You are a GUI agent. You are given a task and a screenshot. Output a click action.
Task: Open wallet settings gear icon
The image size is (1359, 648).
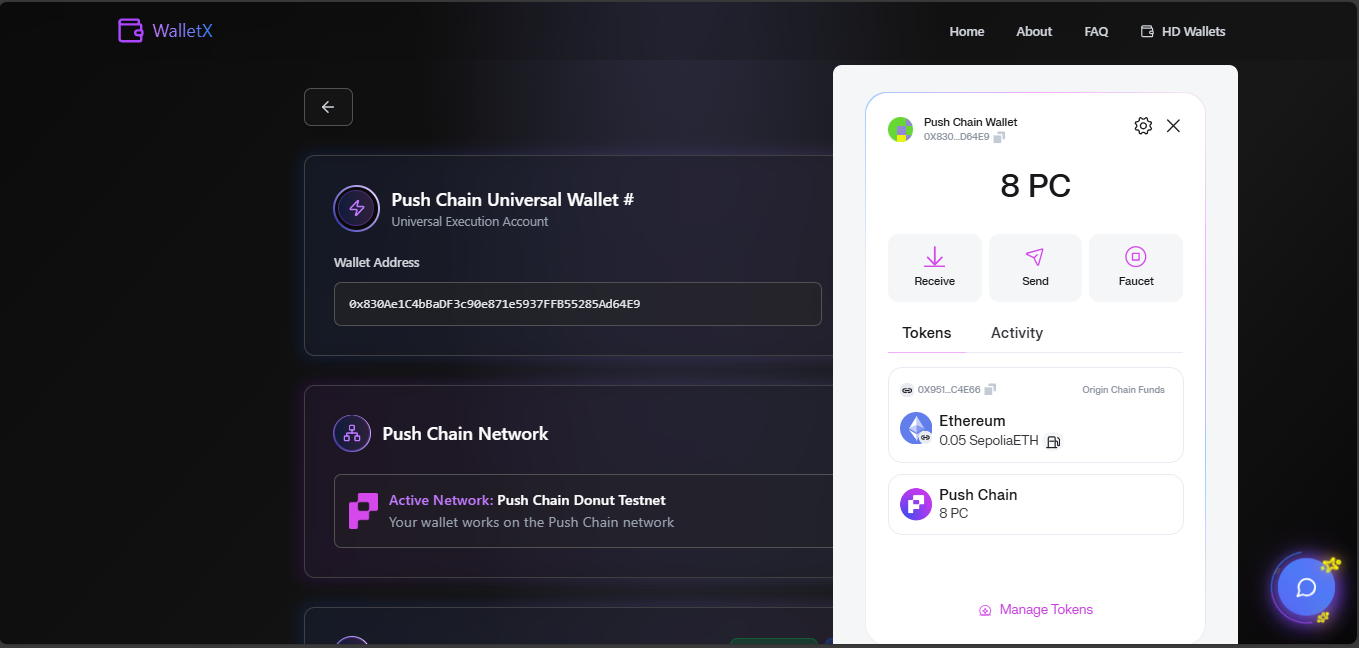click(x=1143, y=126)
